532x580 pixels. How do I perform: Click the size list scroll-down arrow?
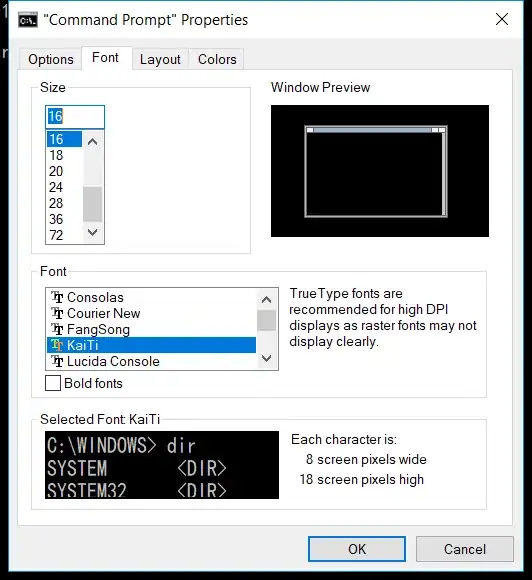pos(92,232)
